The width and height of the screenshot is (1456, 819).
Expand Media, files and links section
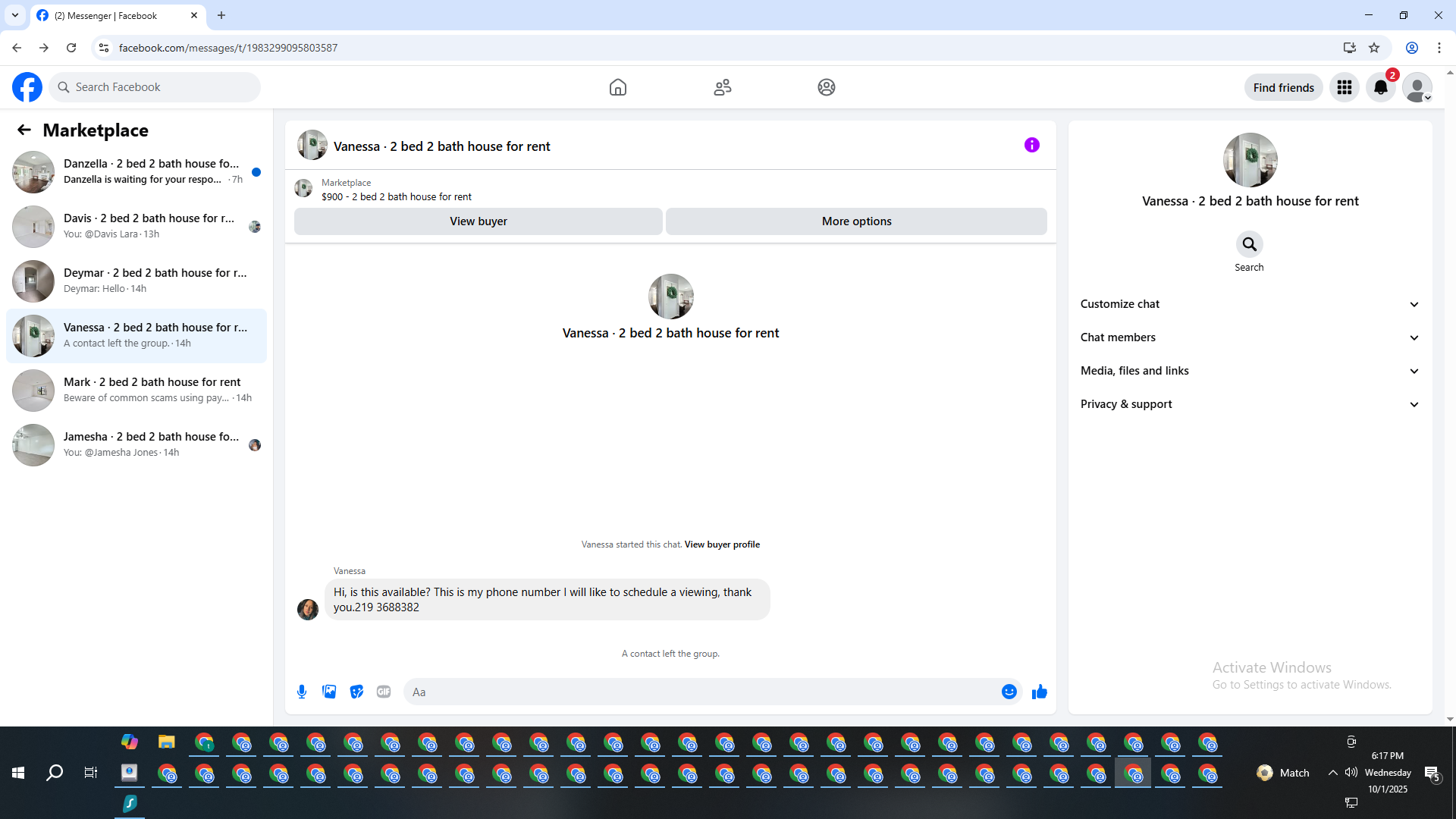1250,371
